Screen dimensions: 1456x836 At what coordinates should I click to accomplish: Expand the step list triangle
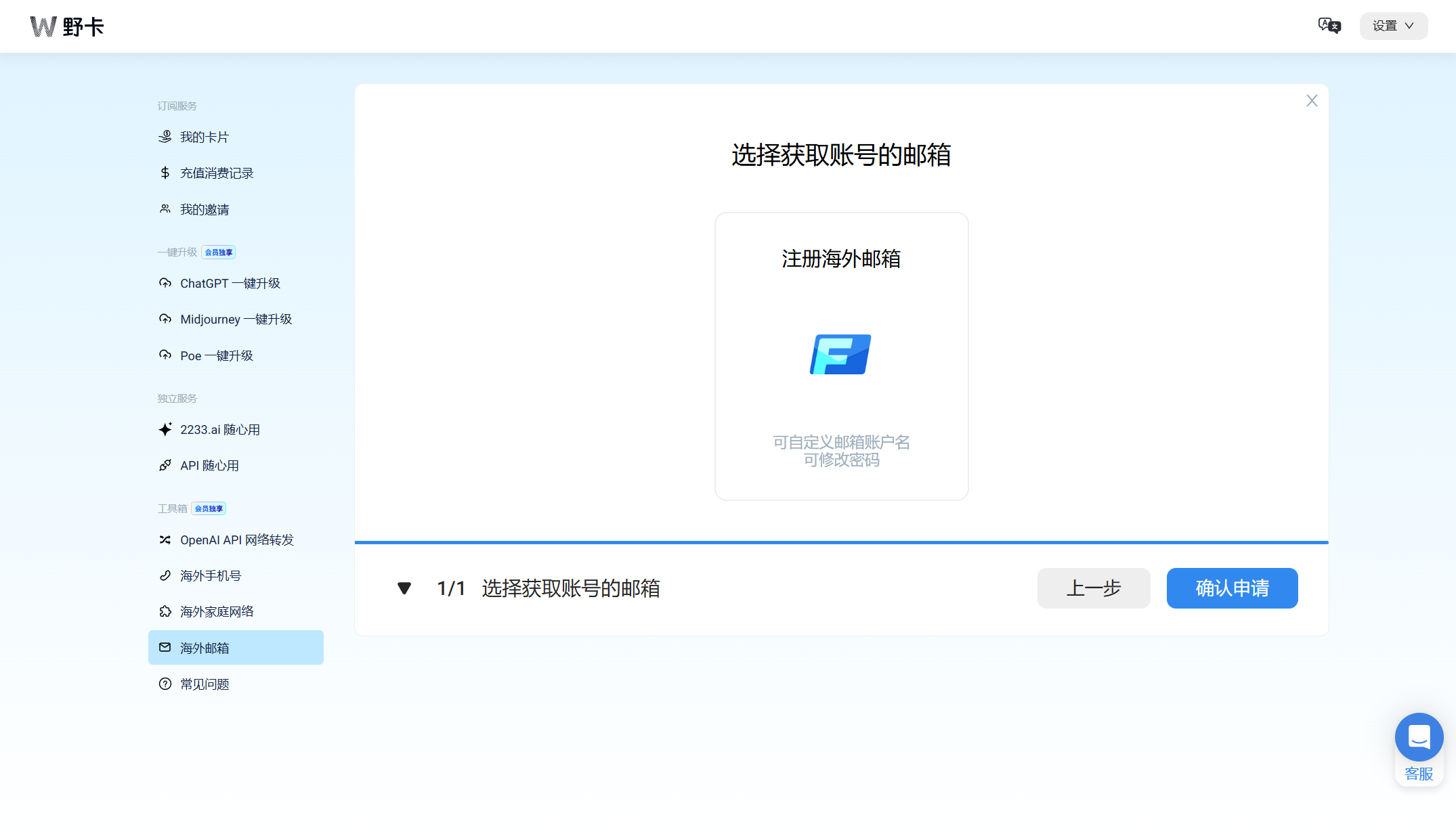pos(404,588)
